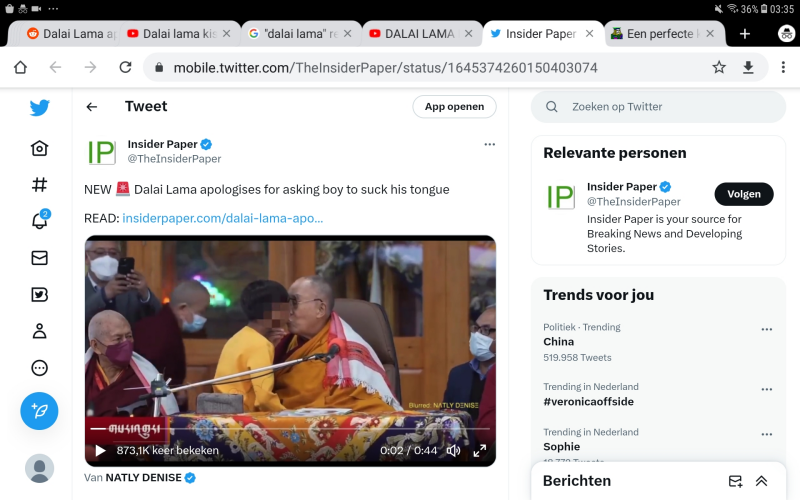Screen dimensions: 800x500
Task: Open Notifications bell with badge
Action: point(40,220)
